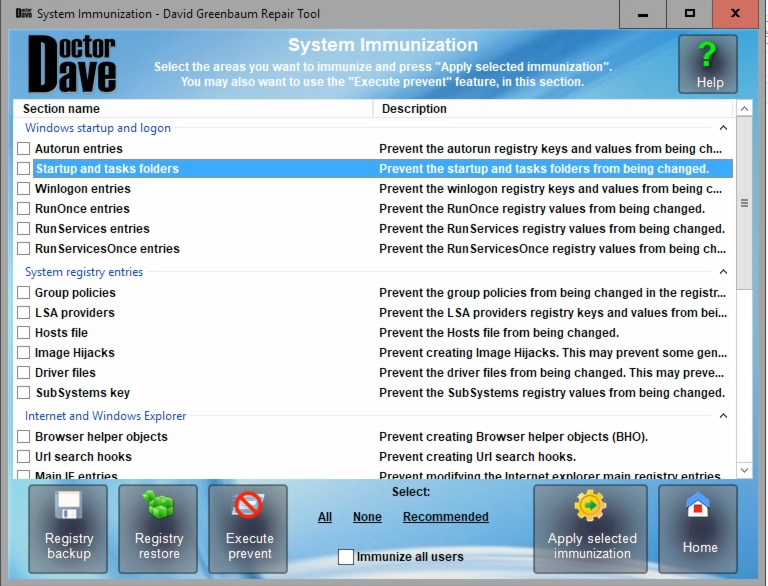This screenshot has width=768, height=586.
Task: Collapse Internet and Windows Explorer group
Action: [722, 416]
